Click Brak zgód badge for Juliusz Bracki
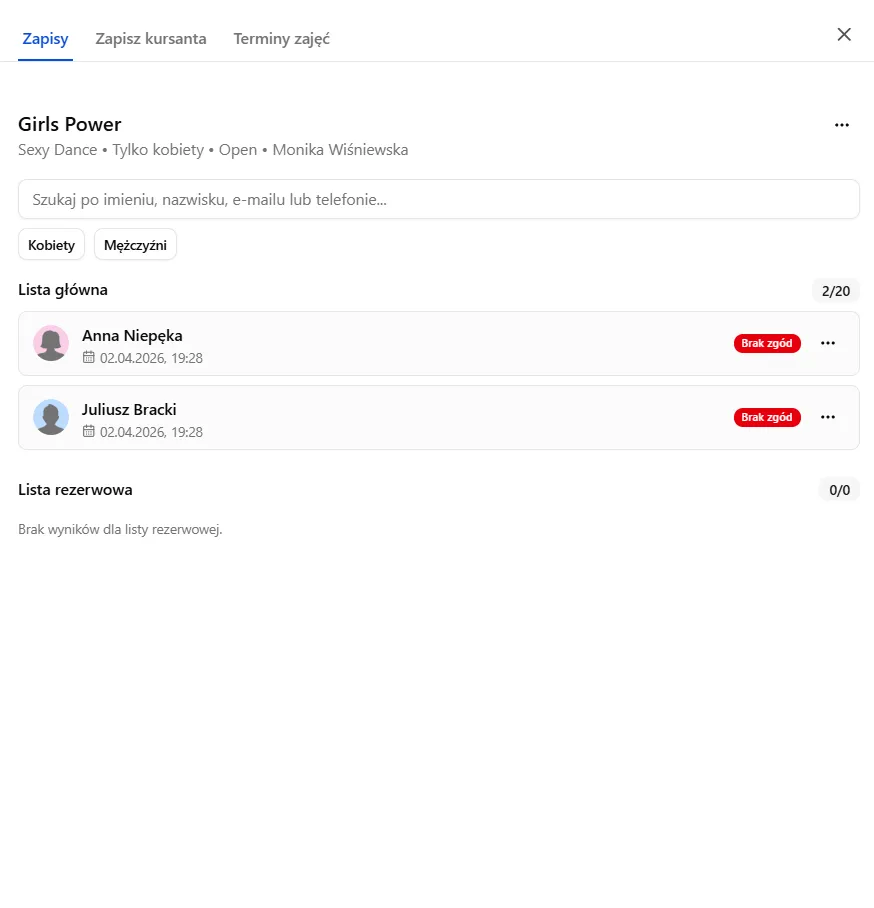The height and width of the screenshot is (908, 874). [767, 418]
